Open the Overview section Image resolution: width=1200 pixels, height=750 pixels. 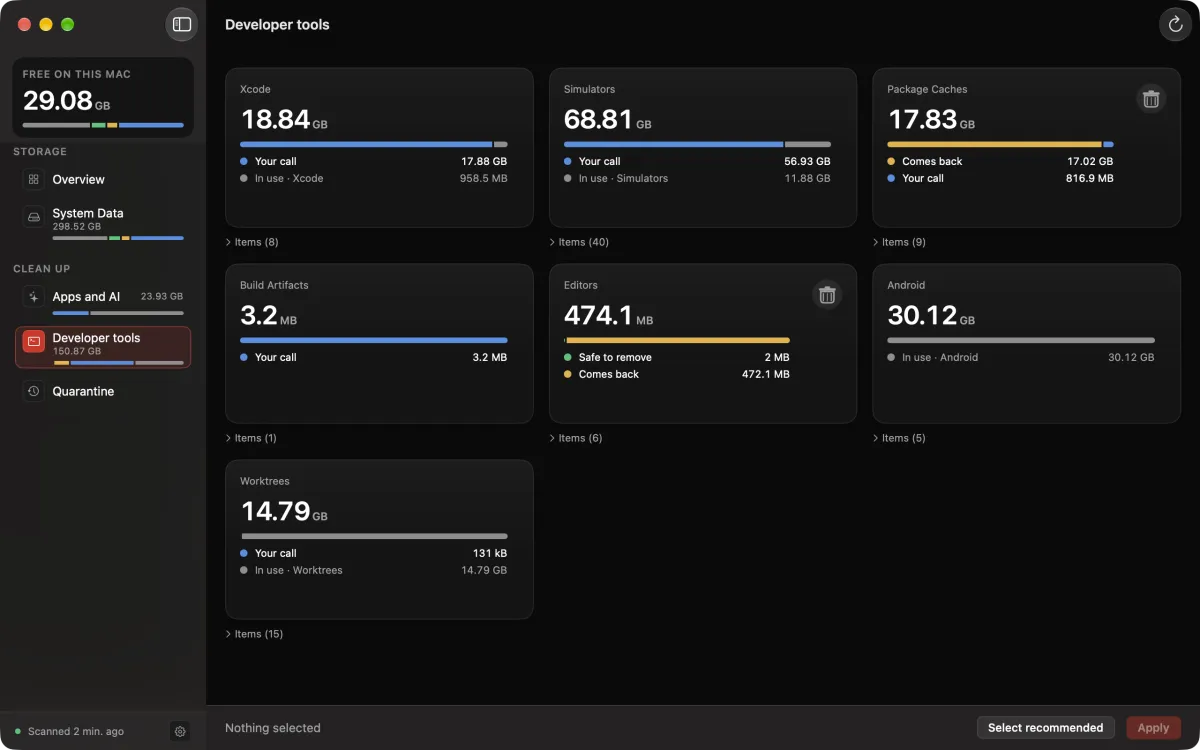click(x=103, y=179)
